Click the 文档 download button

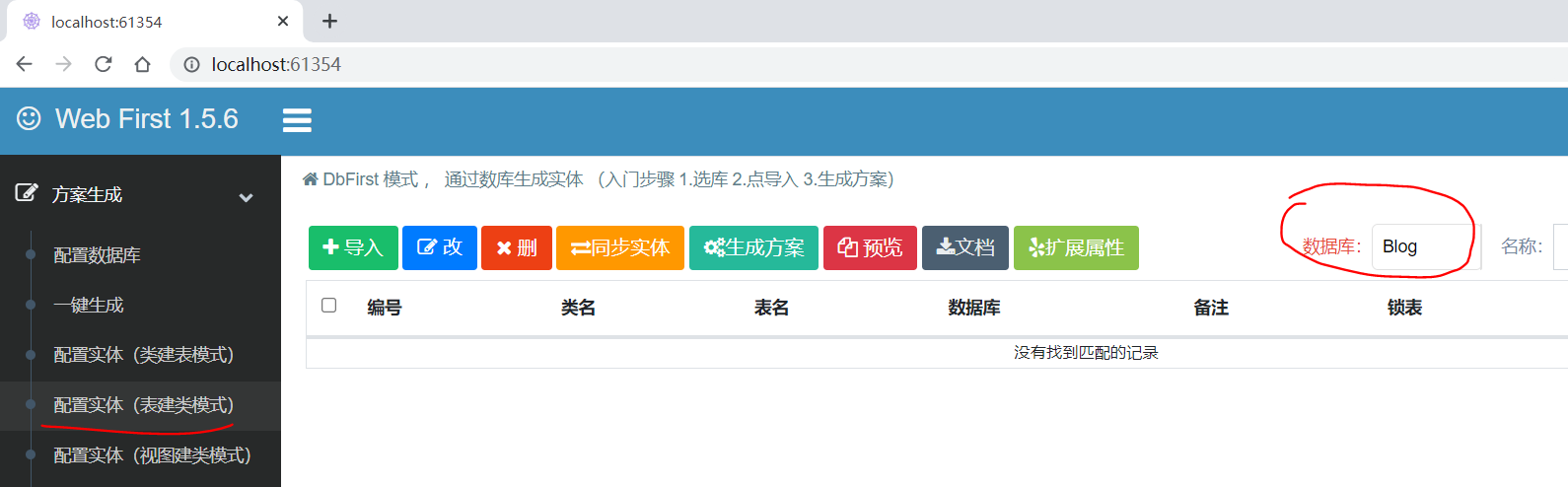tap(965, 247)
